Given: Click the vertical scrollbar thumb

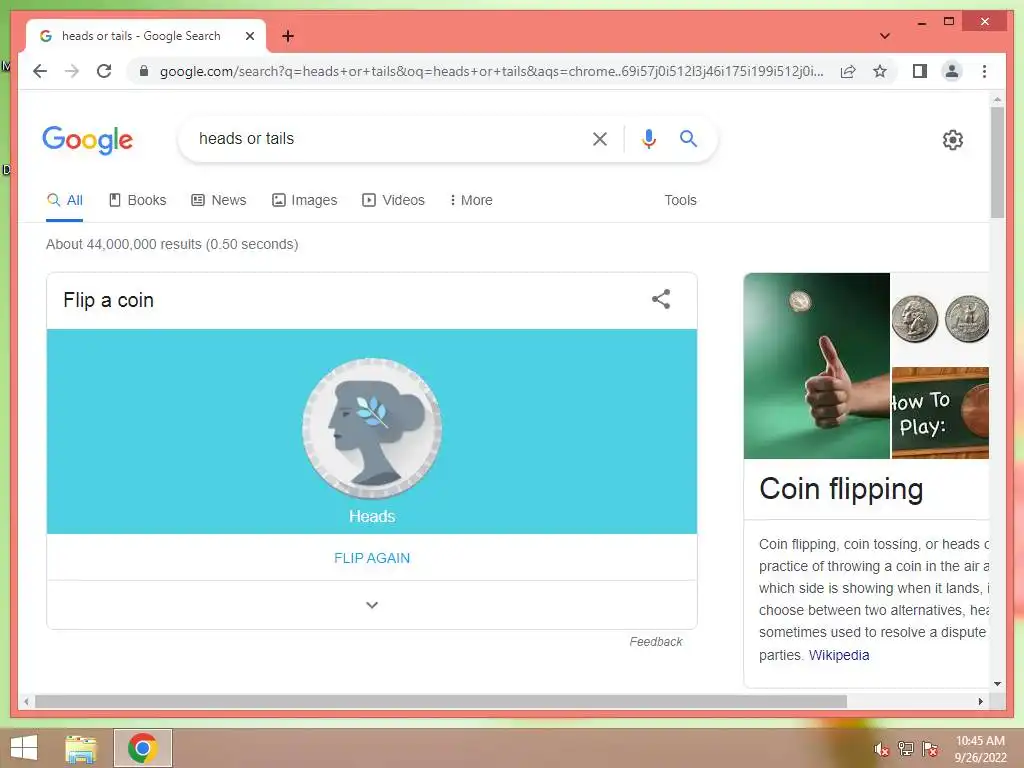Looking at the screenshot, I should tap(997, 162).
